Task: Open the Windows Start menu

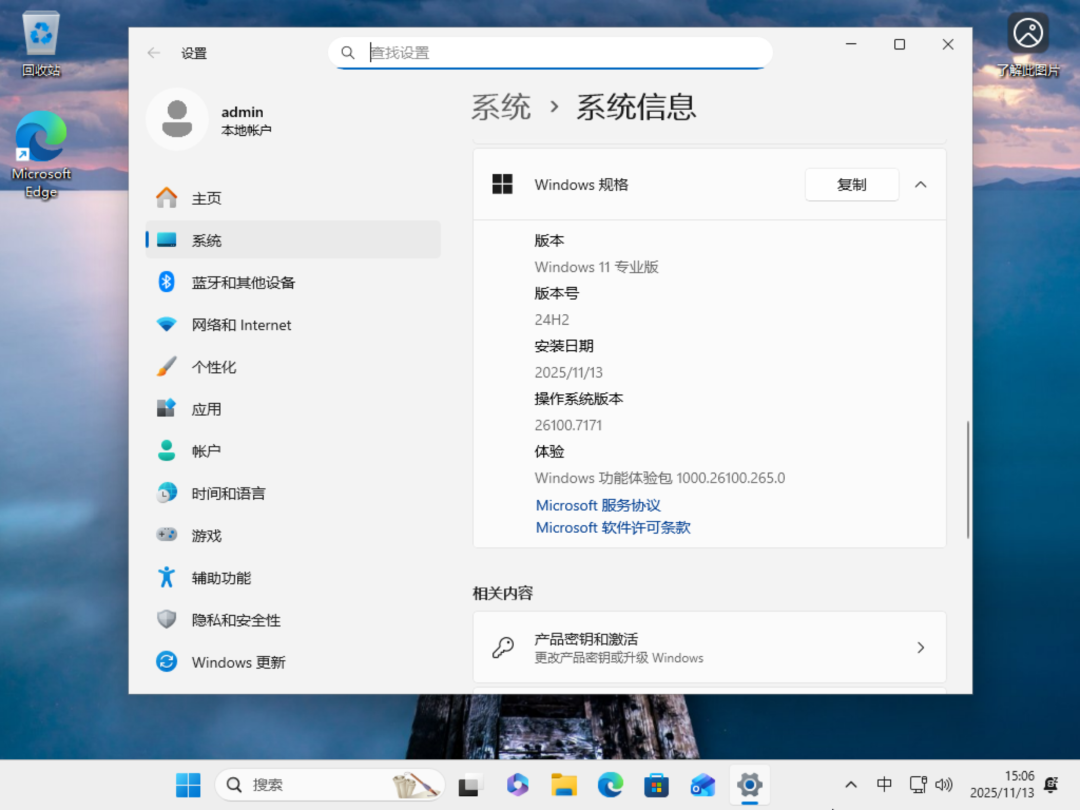Action: [188, 785]
